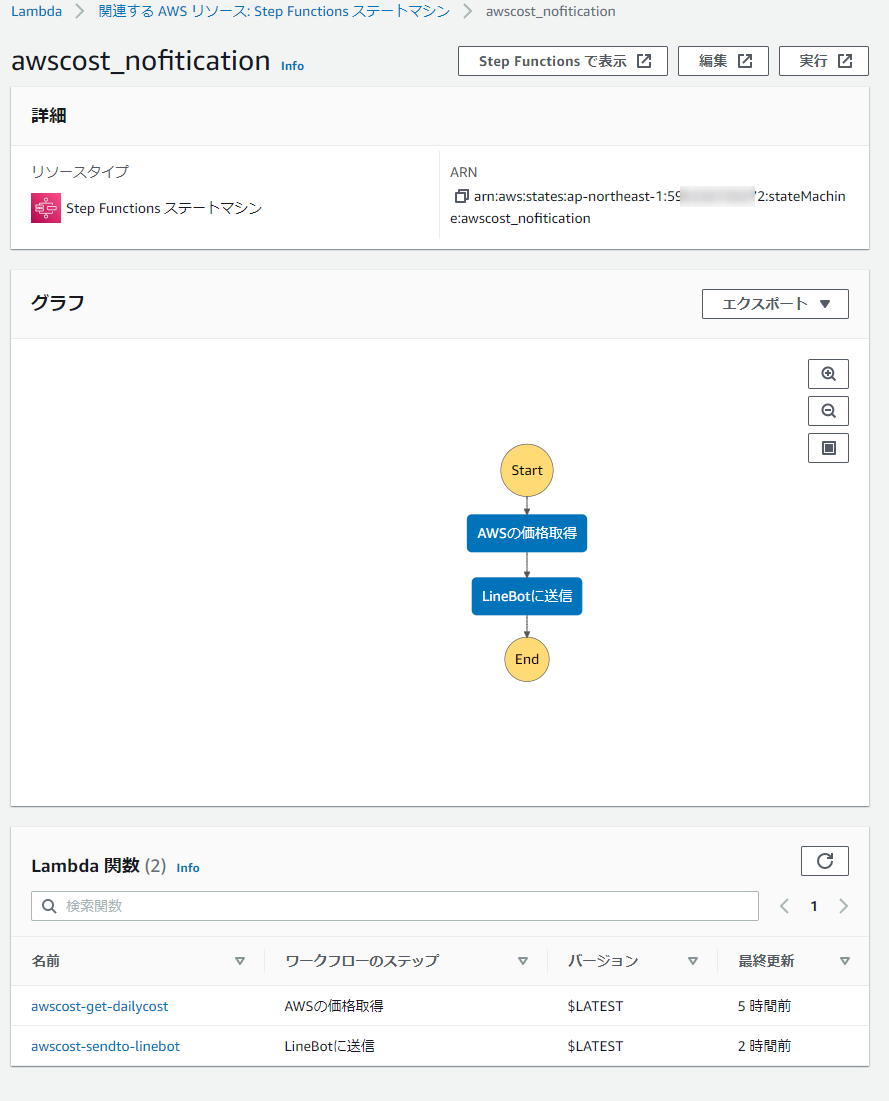This screenshot has height=1101, width=889.
Task: Click Info link beside awscost_nofitication title
Action: coord(292,65)
